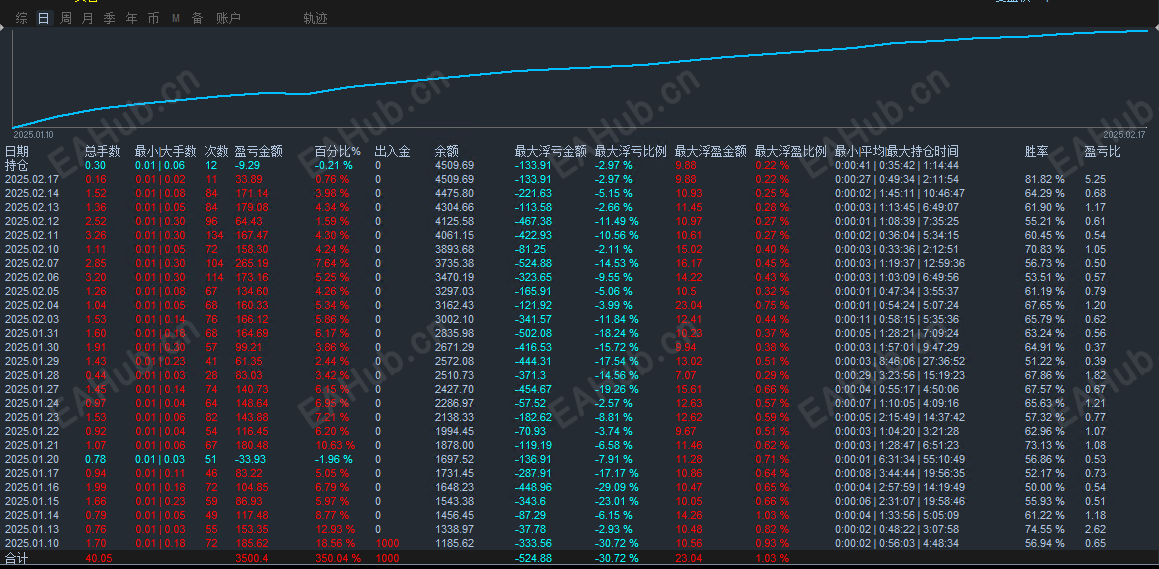Sort by the 总手数 column header
Screen dimensions: 1159x569
(103, 151)
